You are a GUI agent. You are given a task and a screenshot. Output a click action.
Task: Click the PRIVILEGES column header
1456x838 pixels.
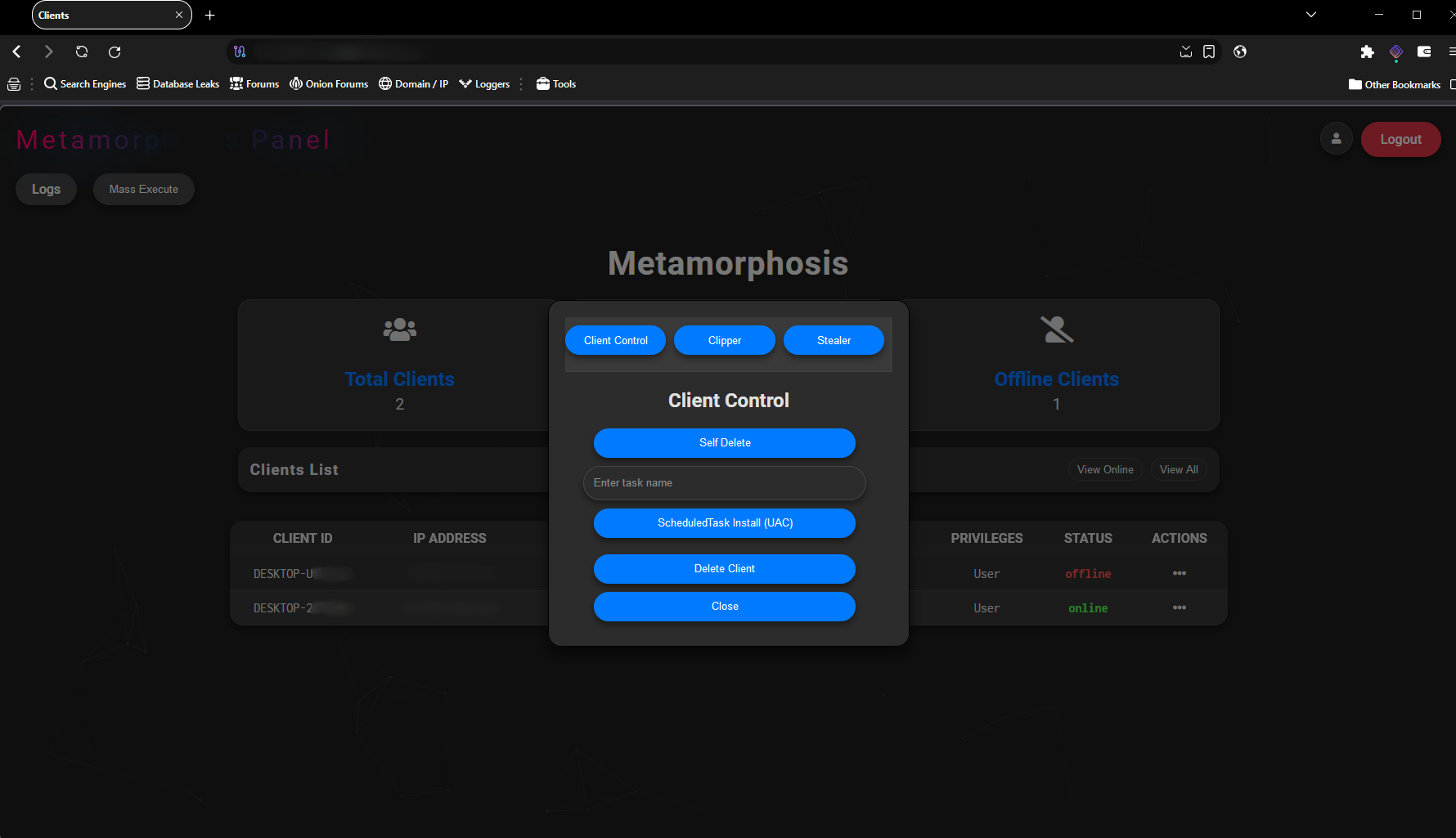pos(986,538)
